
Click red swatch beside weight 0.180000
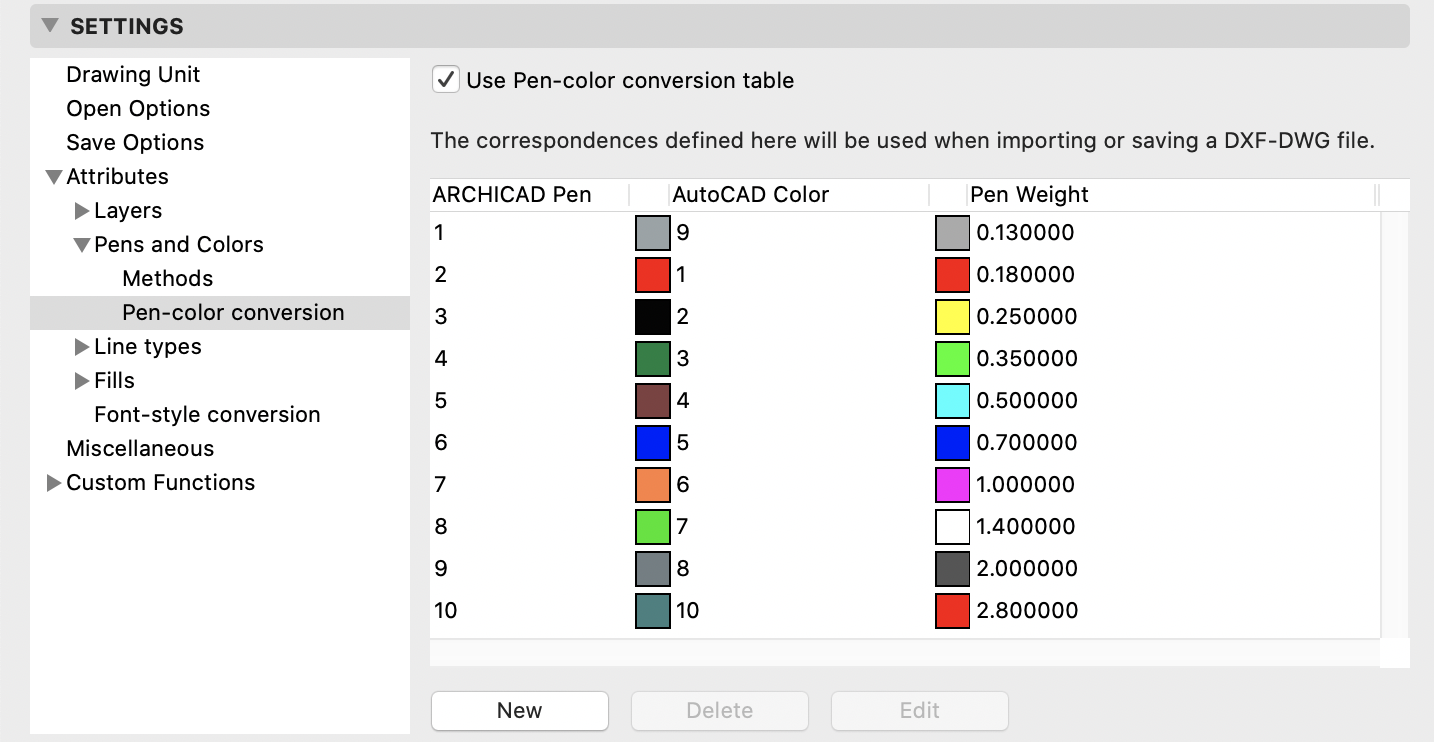953,275
